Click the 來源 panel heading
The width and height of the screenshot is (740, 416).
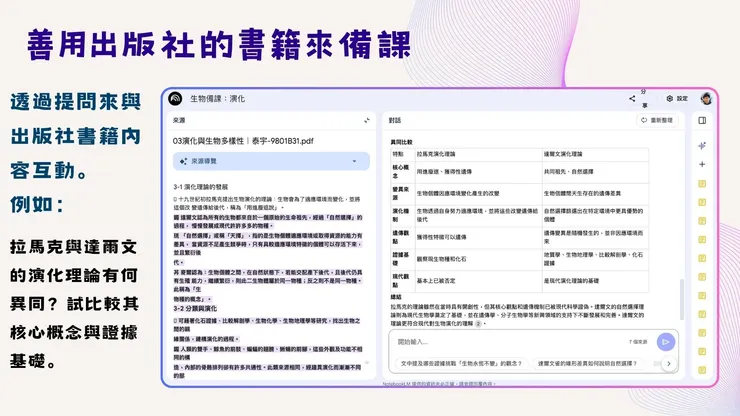[x=179, y=120]
